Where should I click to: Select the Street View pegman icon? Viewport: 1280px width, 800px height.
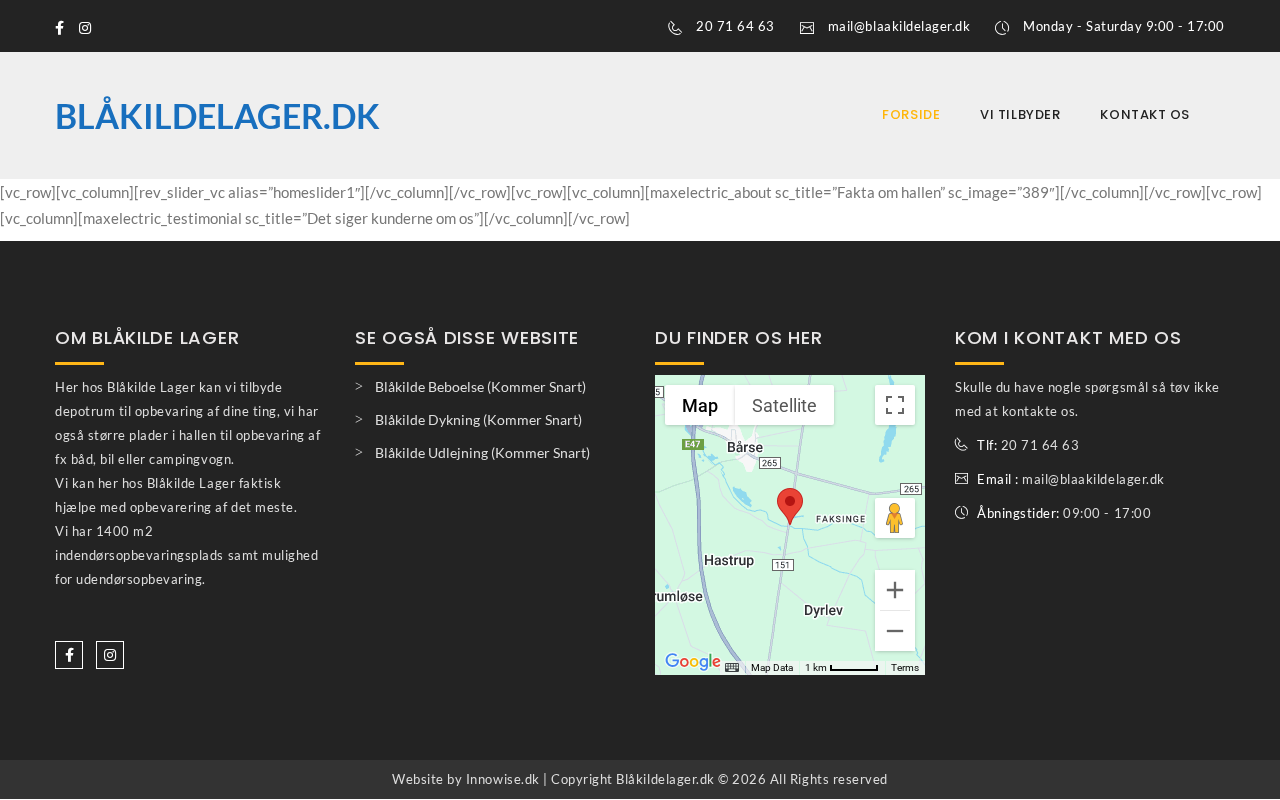tap(894, 518)
